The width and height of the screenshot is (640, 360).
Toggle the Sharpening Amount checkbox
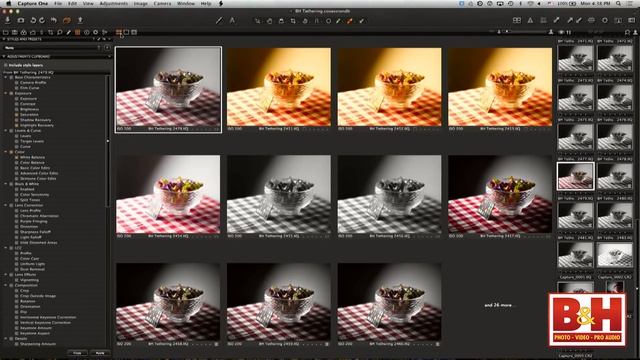tap(17, 344)
